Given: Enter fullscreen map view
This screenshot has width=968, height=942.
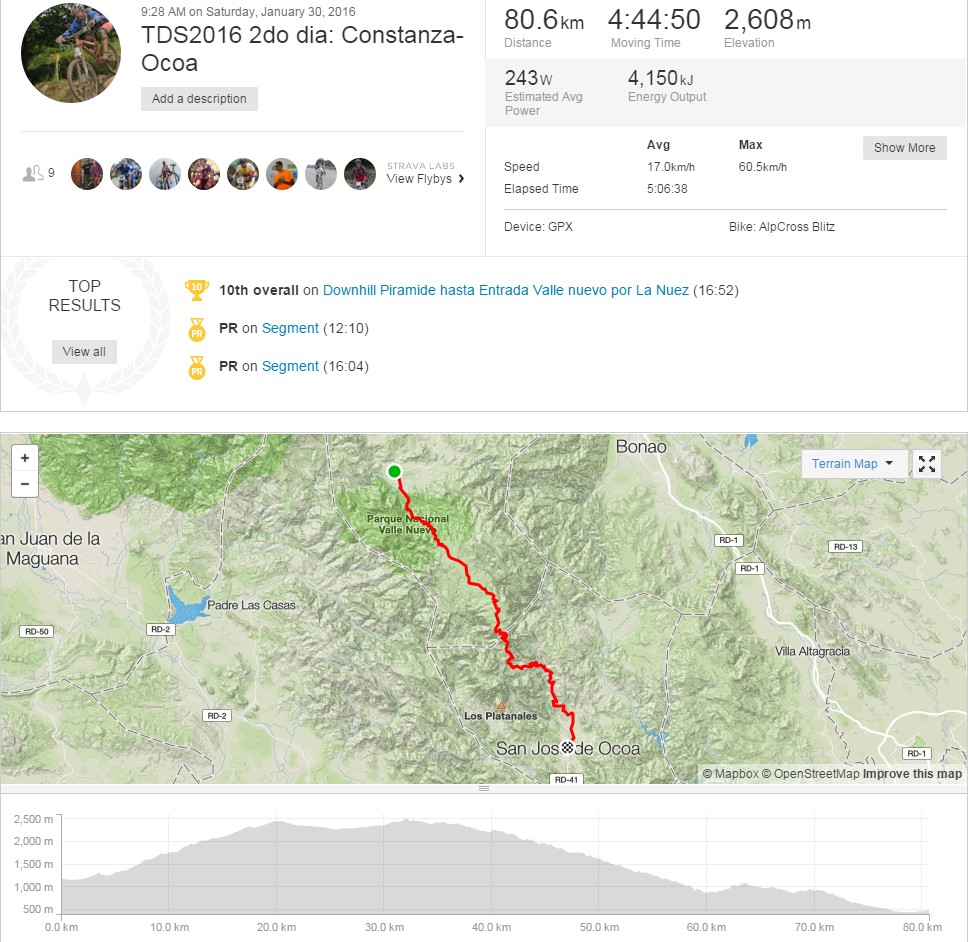Looking at the screenshot, I should [927, 464].
